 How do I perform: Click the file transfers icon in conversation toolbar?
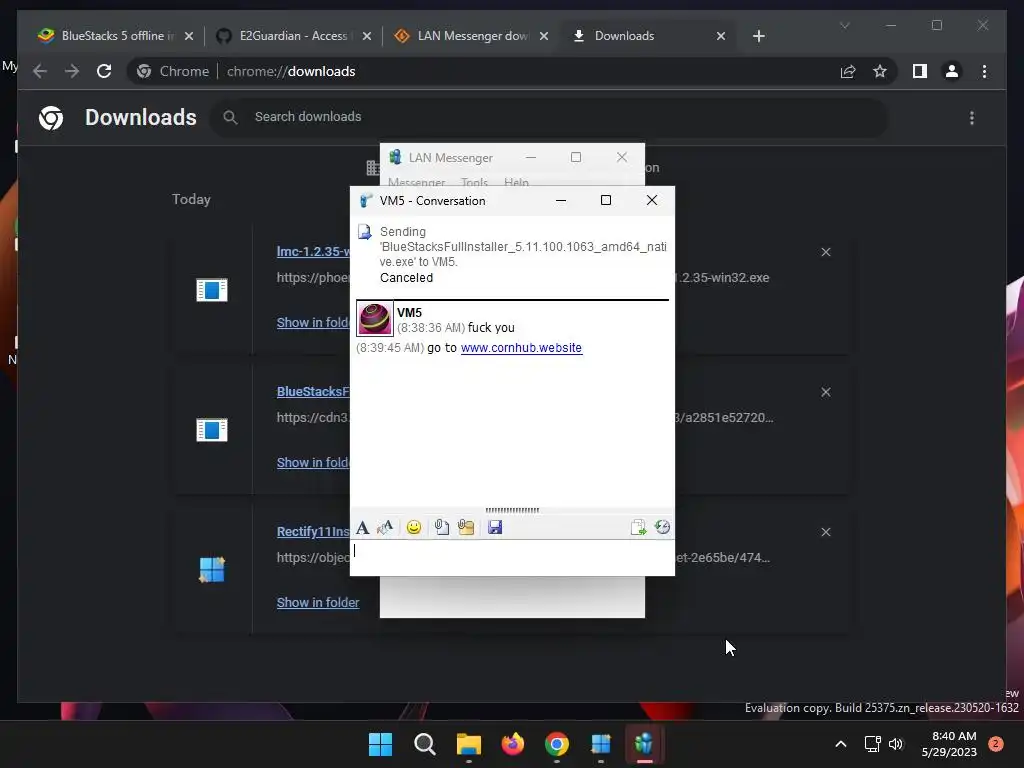(x=638, y=527)
